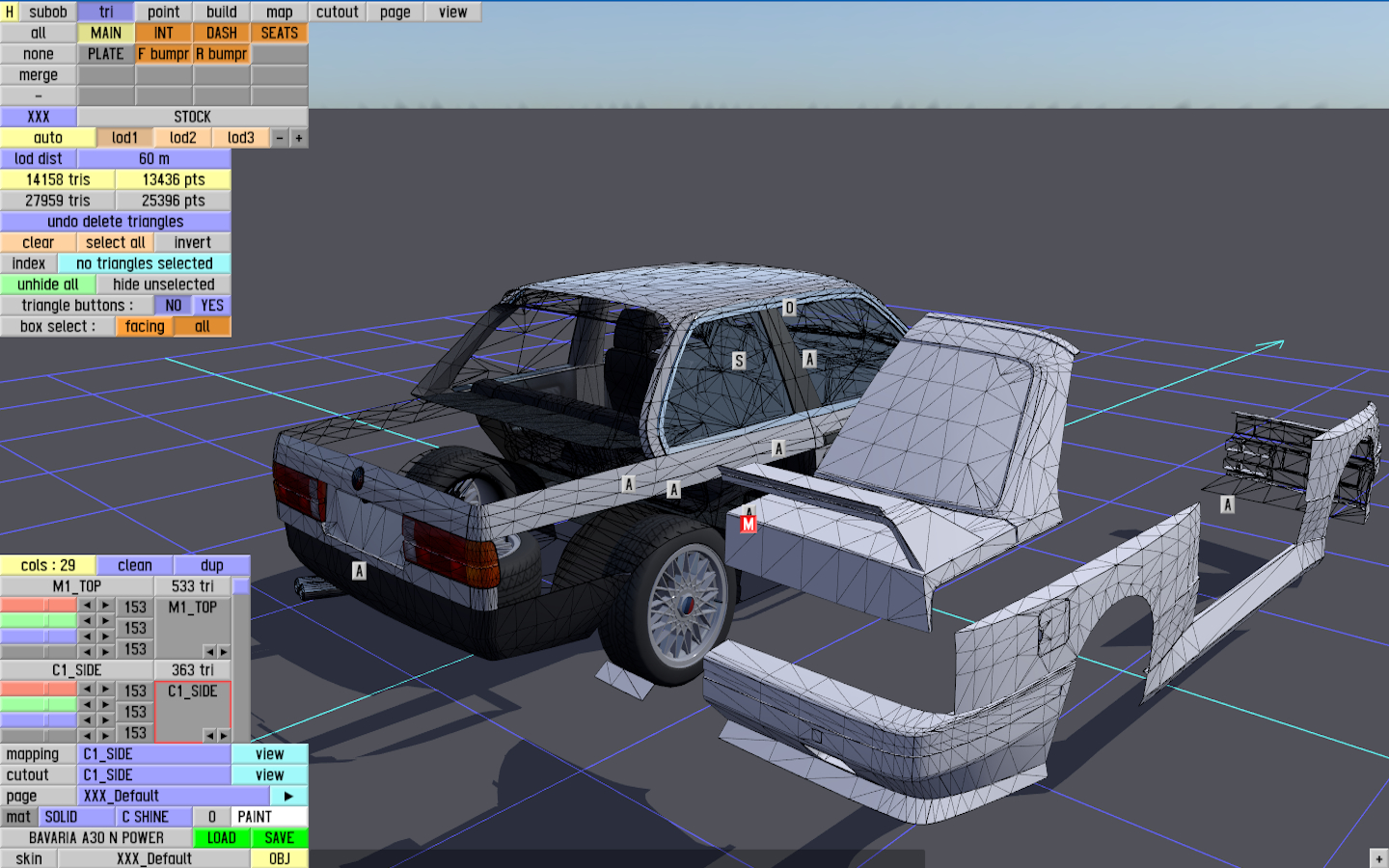Viewport: 1389px width, 868px height.
Task: Increase the M1_TOP red value with the right arrow
Action: coord(106,606)
